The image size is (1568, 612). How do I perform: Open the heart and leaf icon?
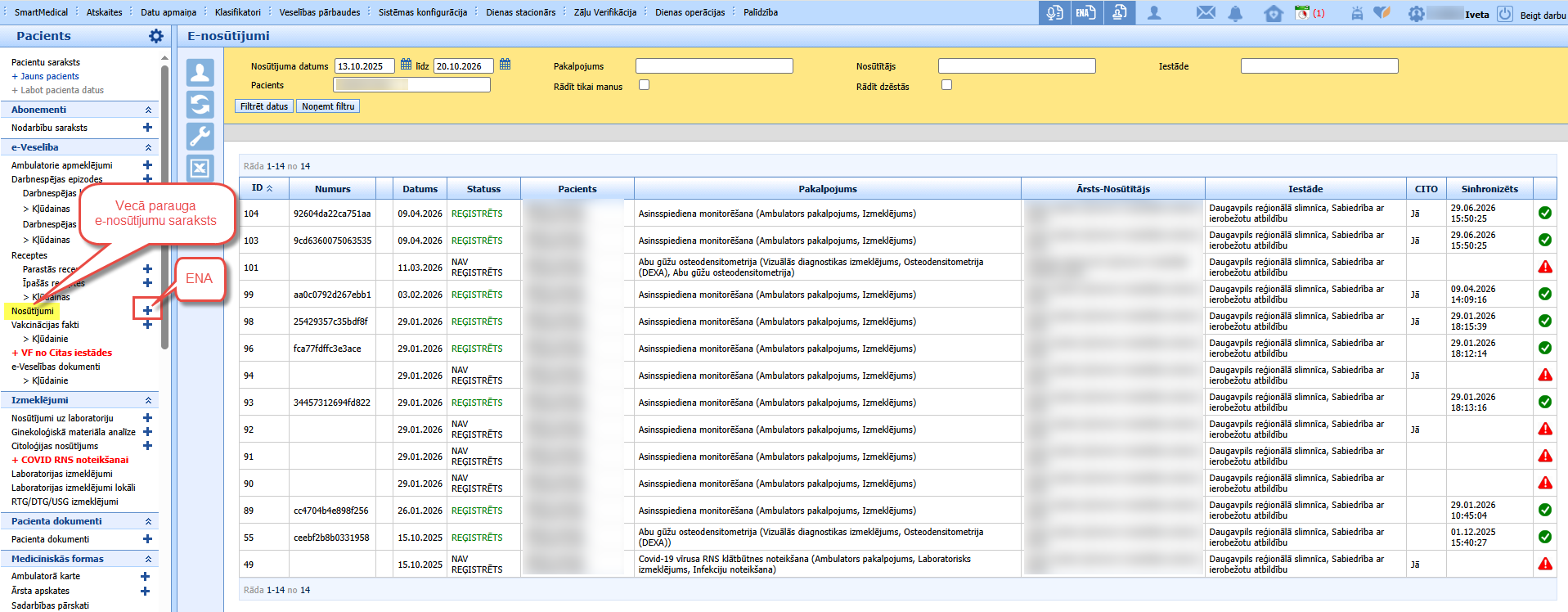1382,13
